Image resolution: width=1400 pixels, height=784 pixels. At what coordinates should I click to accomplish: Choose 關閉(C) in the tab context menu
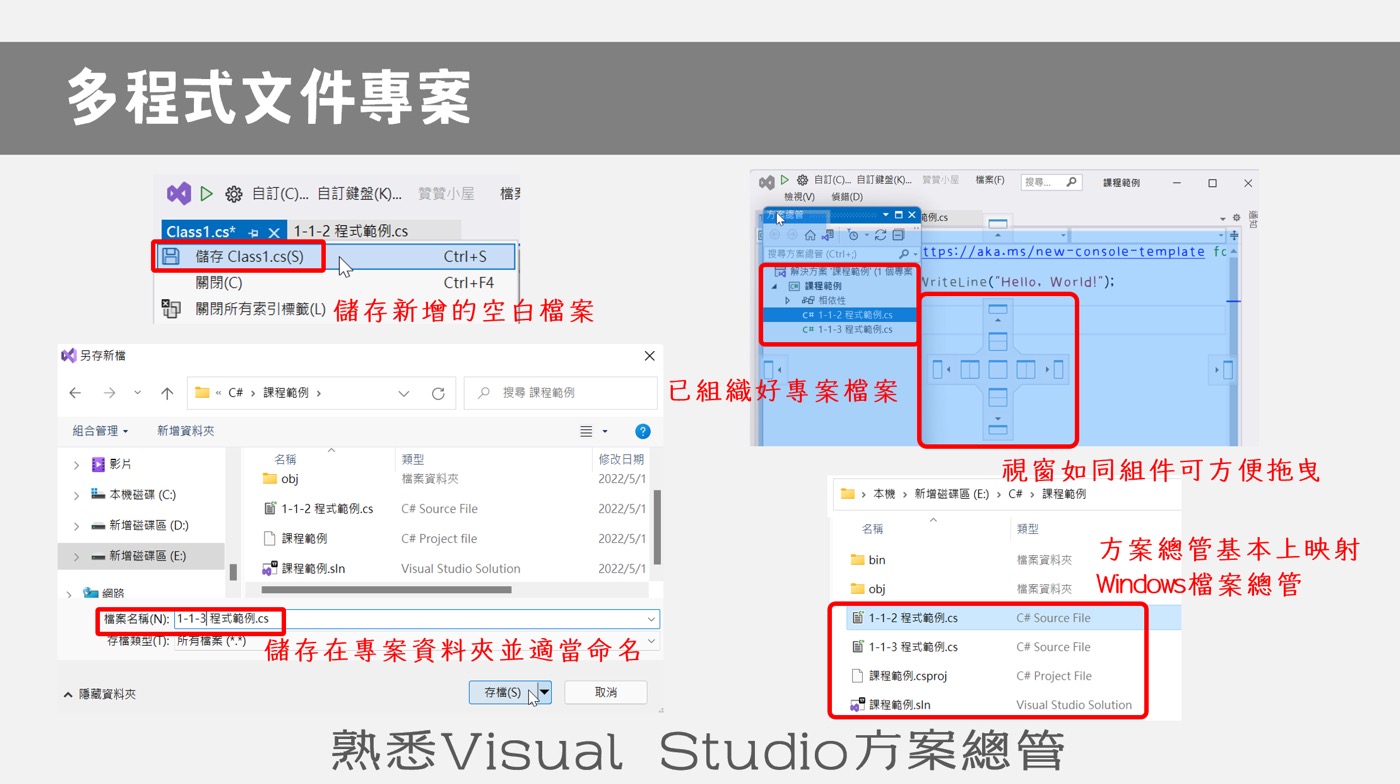219,283
